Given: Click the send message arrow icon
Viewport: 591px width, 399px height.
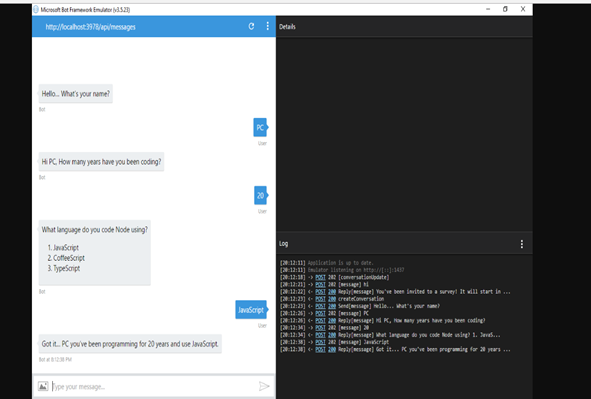Looking at the screenshot, I should [264, 386].
